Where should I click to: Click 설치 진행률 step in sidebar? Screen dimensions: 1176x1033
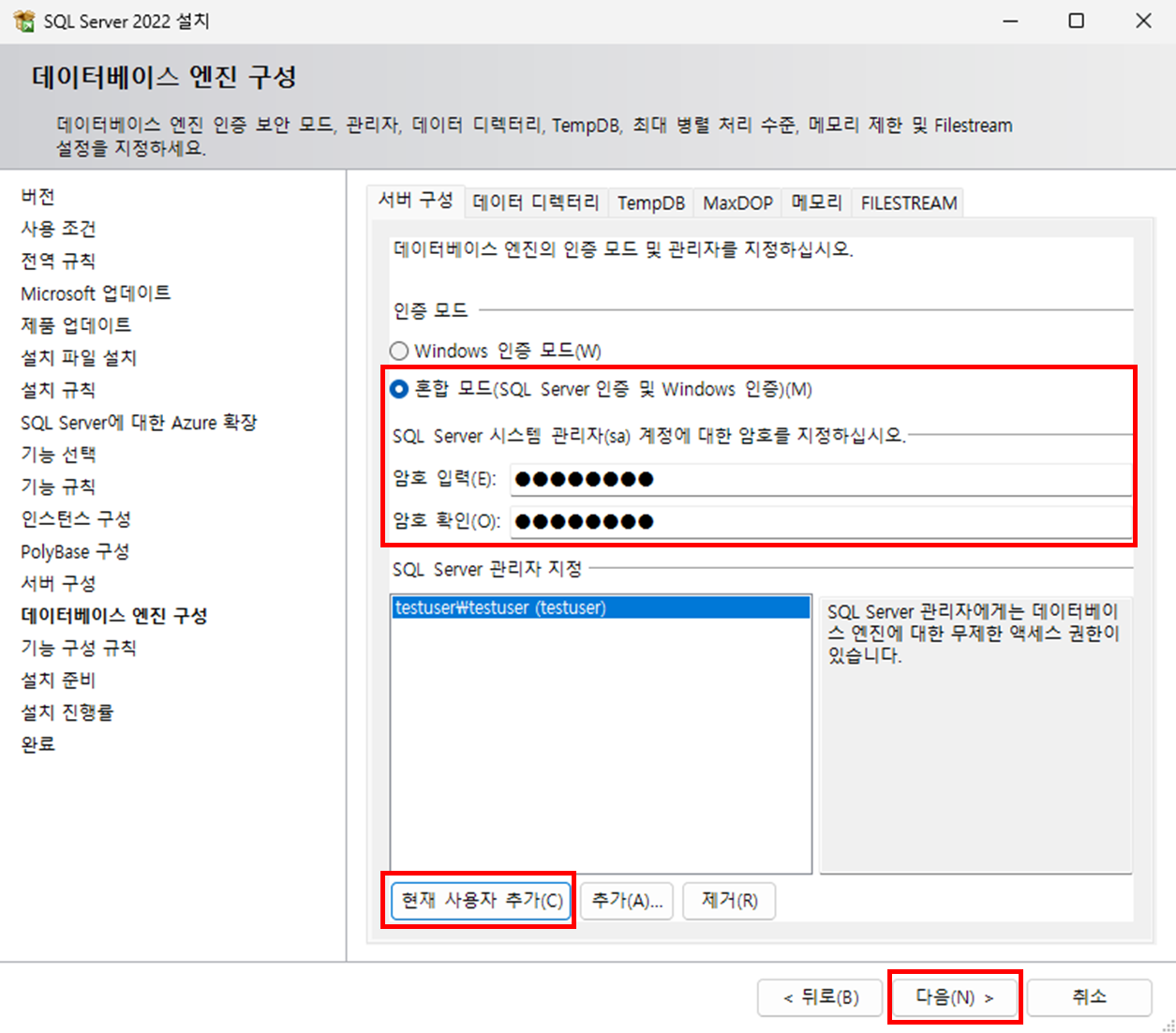point(67,712)
